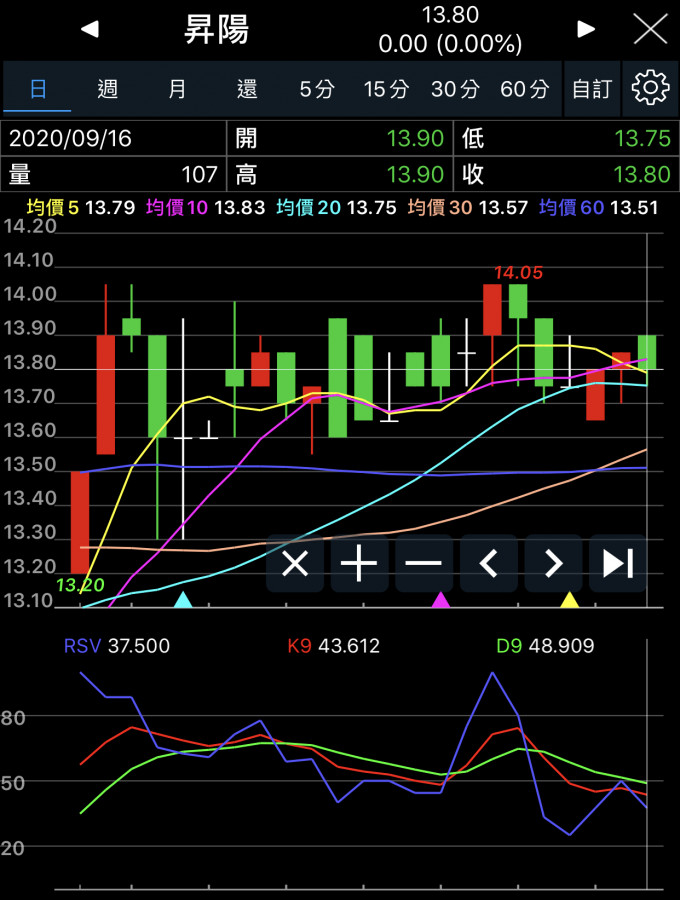The height and width of the screenshot is (900, 680).
Task: Switch to 週 weekly chart tab
Action: (x=108, y=89)
